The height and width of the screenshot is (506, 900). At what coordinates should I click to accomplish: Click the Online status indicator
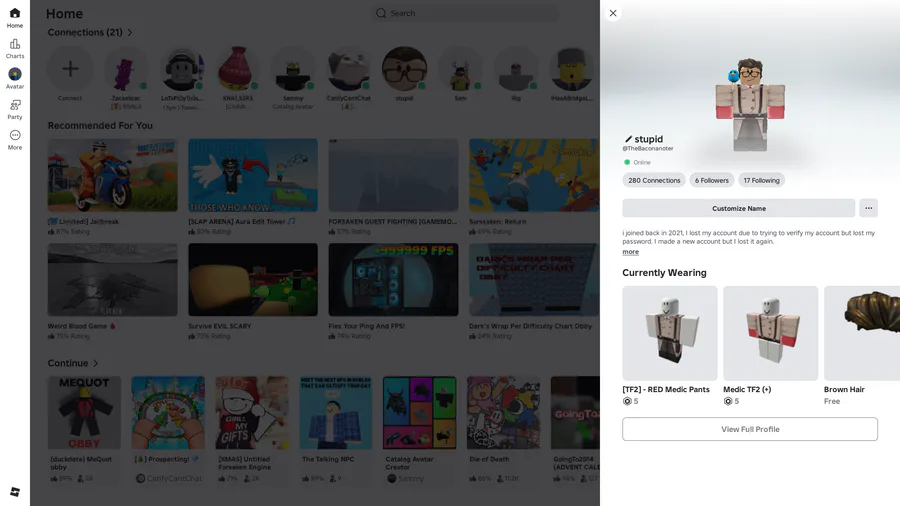(x=637, y=162)
